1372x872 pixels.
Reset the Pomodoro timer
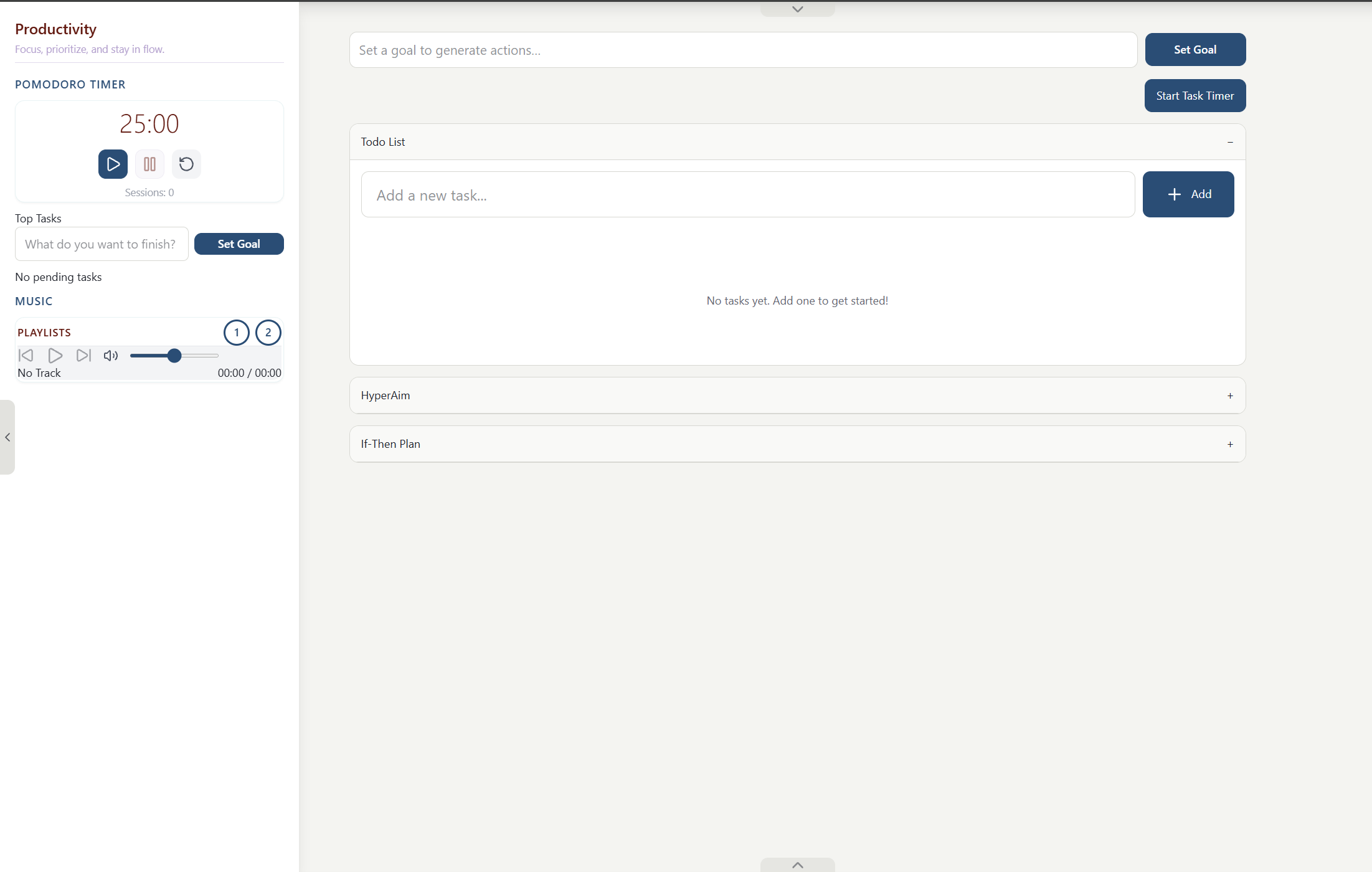tap(186, 164)
